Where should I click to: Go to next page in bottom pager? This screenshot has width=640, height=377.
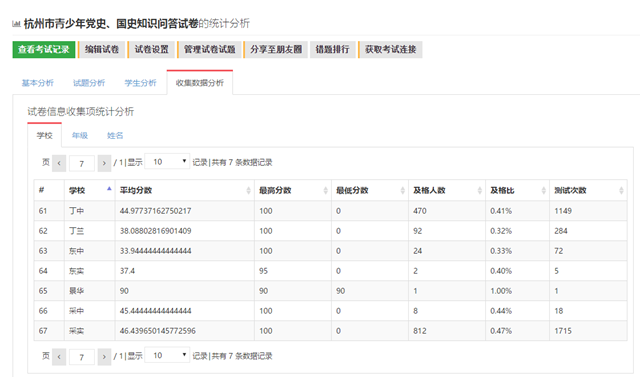coord(104,357)
